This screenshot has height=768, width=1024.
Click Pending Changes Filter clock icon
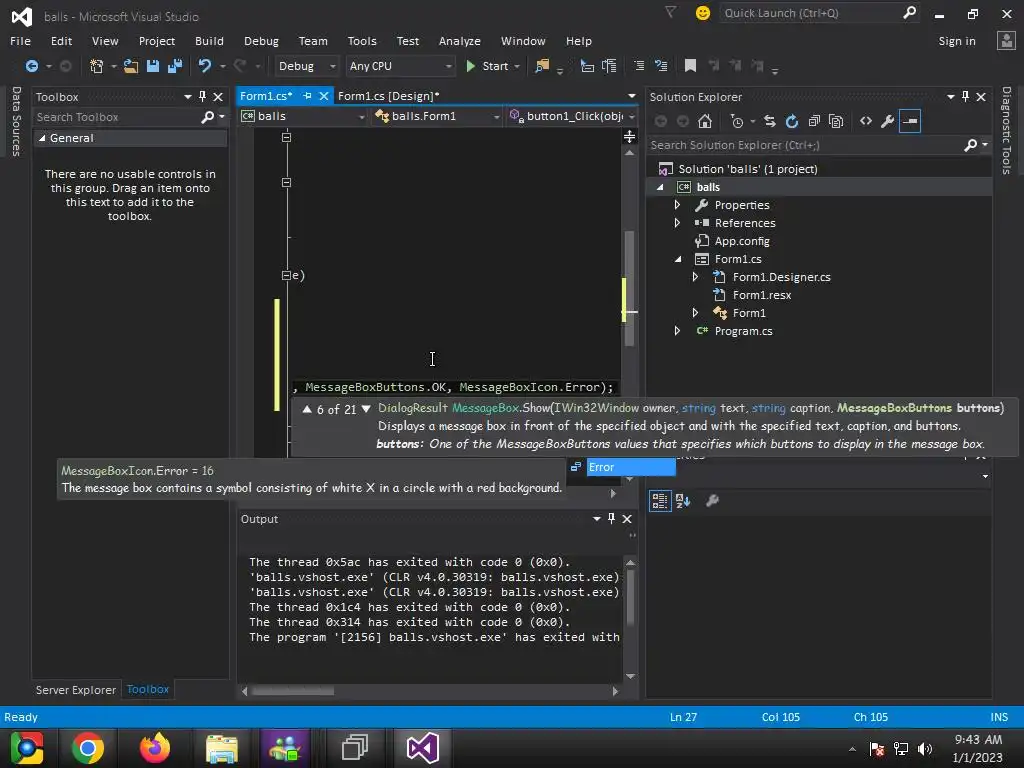[737, 121]
